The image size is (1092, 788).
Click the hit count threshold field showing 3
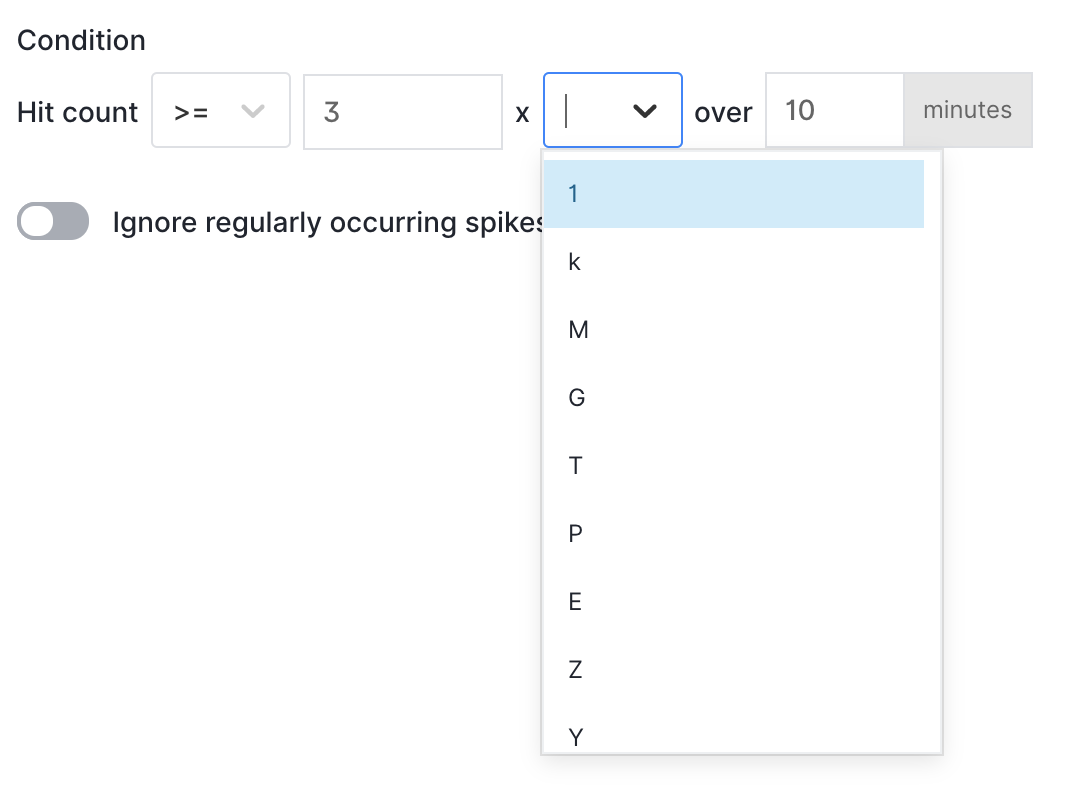(x=403, y=111)
